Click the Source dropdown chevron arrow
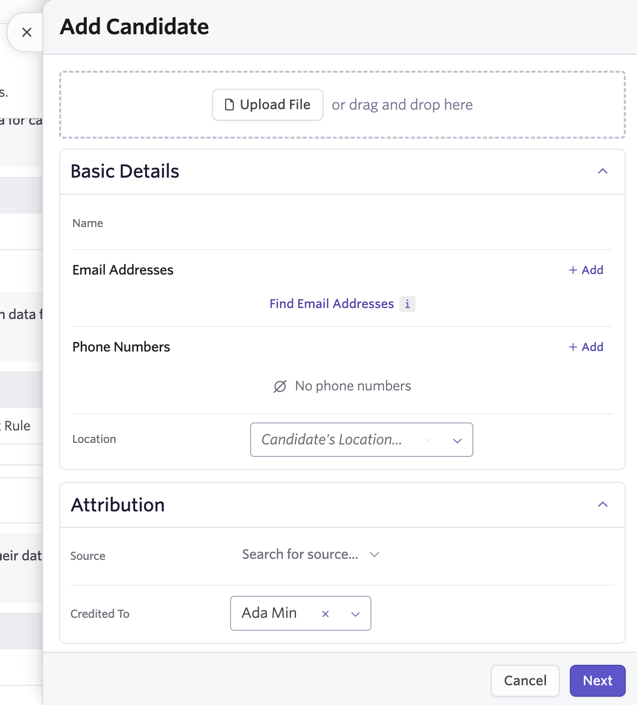Viewport: 637px width, 705px height. pos(374,555)
